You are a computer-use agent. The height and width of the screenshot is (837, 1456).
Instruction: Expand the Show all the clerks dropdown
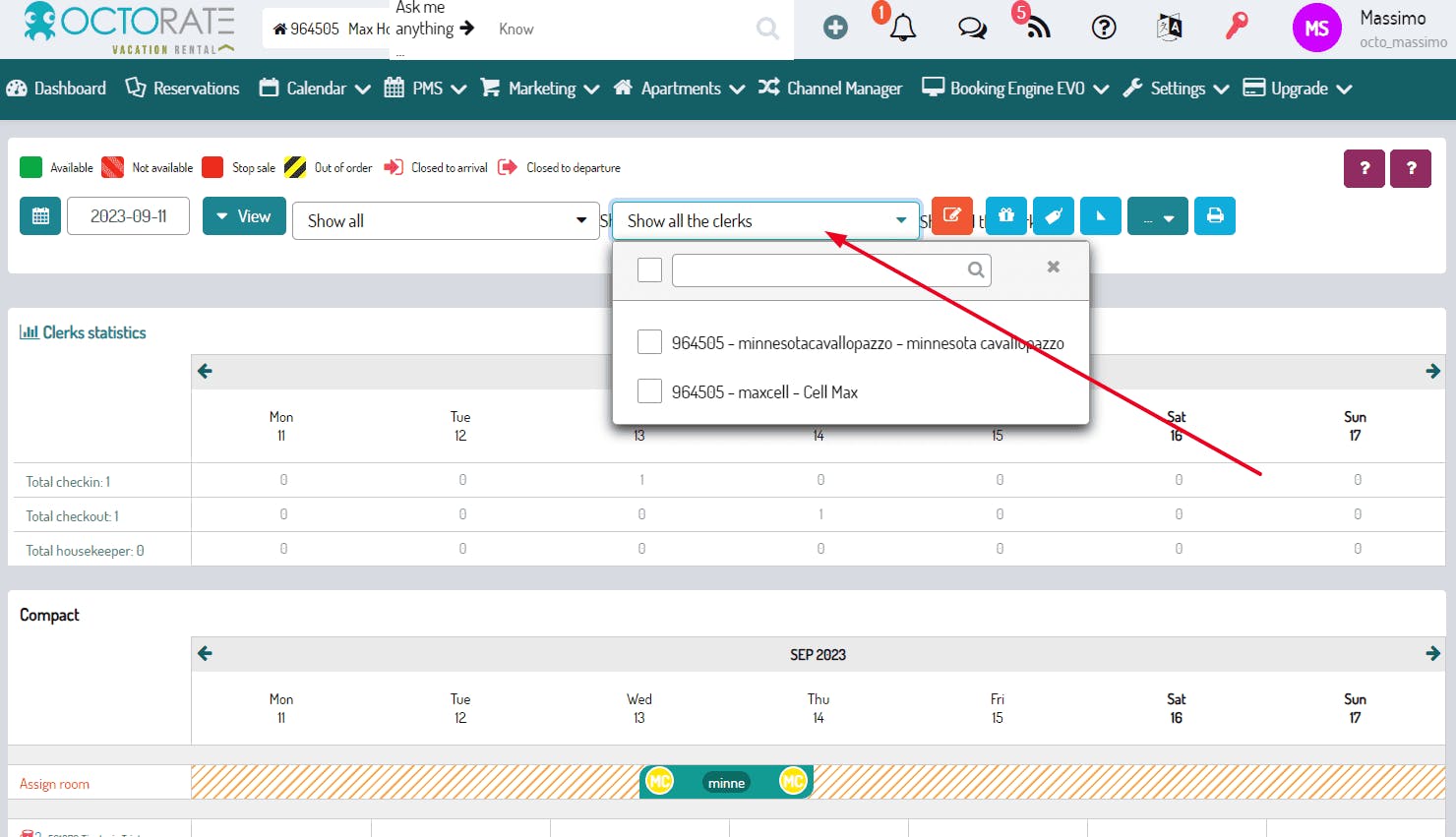[x=765, y=221]
